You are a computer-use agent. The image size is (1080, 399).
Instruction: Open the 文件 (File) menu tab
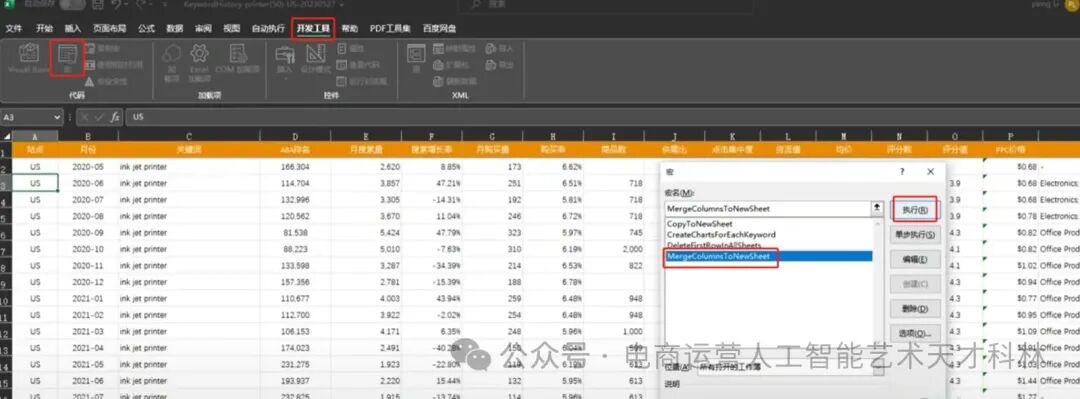(x=14, y=29)
